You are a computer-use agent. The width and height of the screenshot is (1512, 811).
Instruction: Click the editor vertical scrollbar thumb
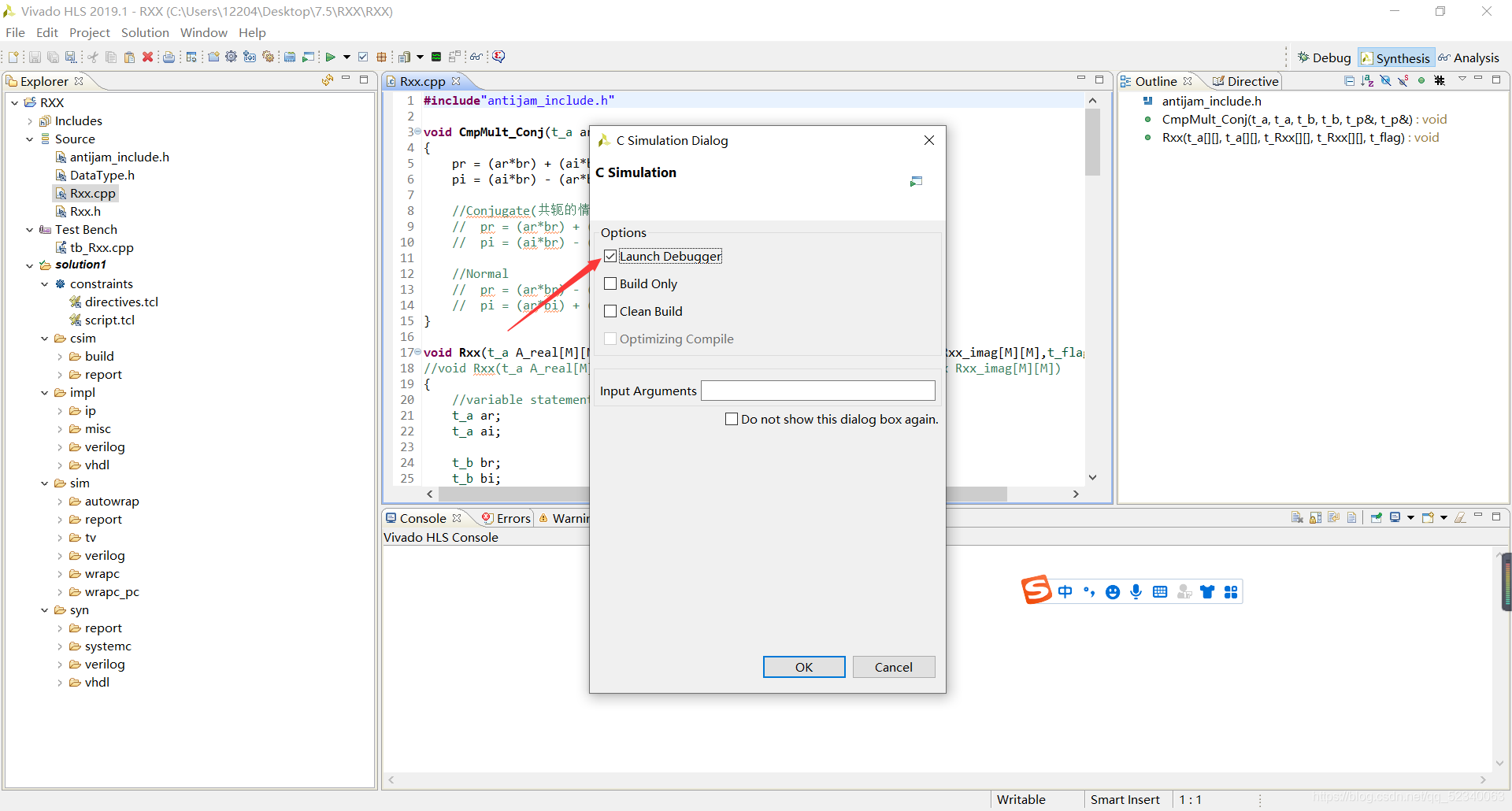(1092, 142)
